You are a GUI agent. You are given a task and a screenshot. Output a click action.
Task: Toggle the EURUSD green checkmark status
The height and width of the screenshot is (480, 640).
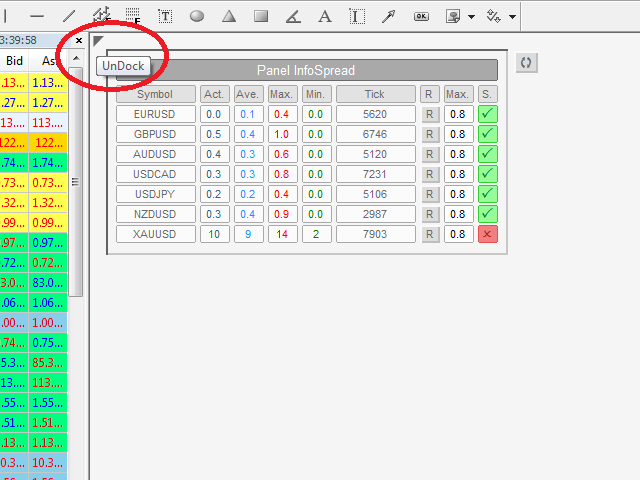[x=487, y=114]
